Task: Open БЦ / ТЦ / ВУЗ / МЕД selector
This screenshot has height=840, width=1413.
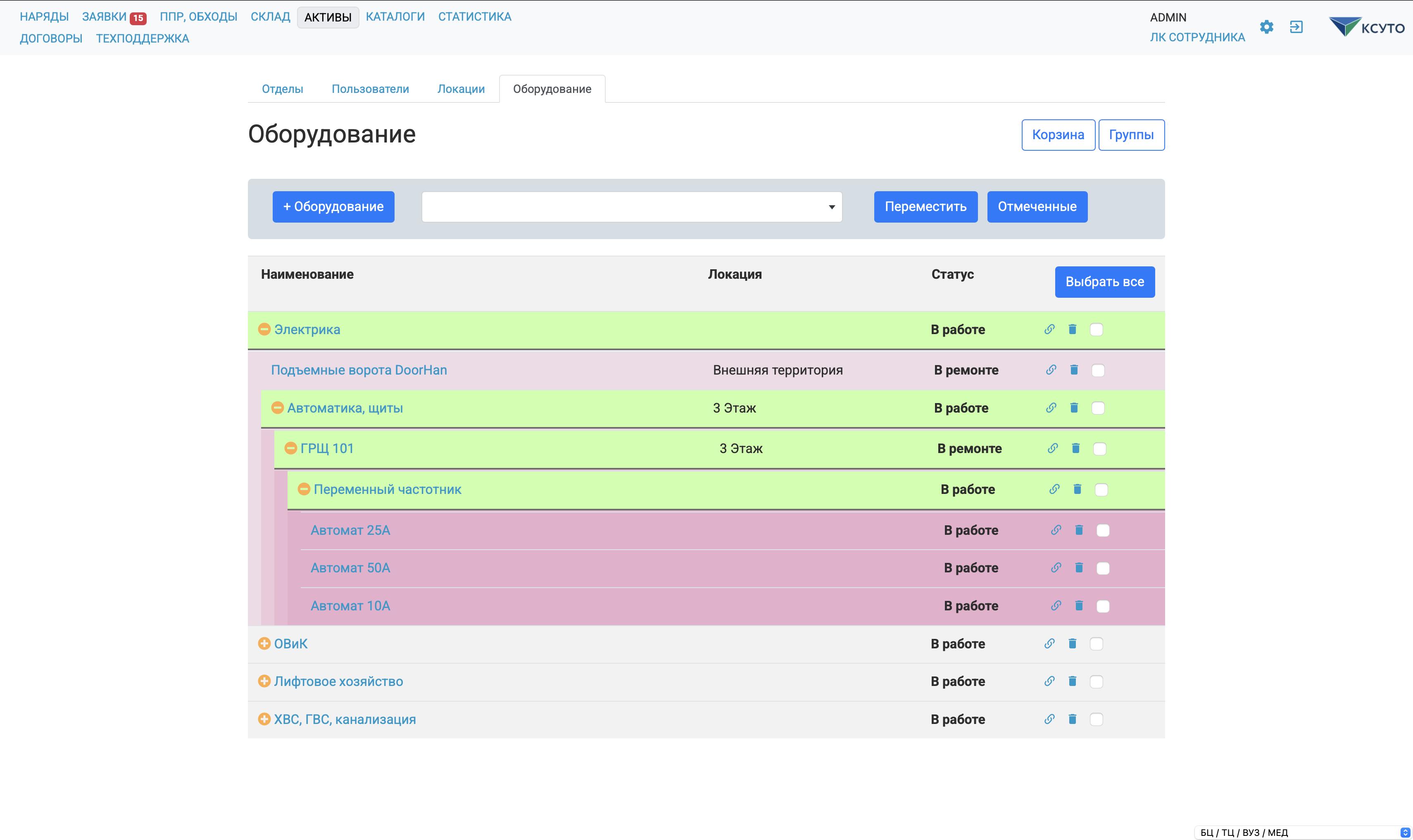Action: click(1302, 833)
